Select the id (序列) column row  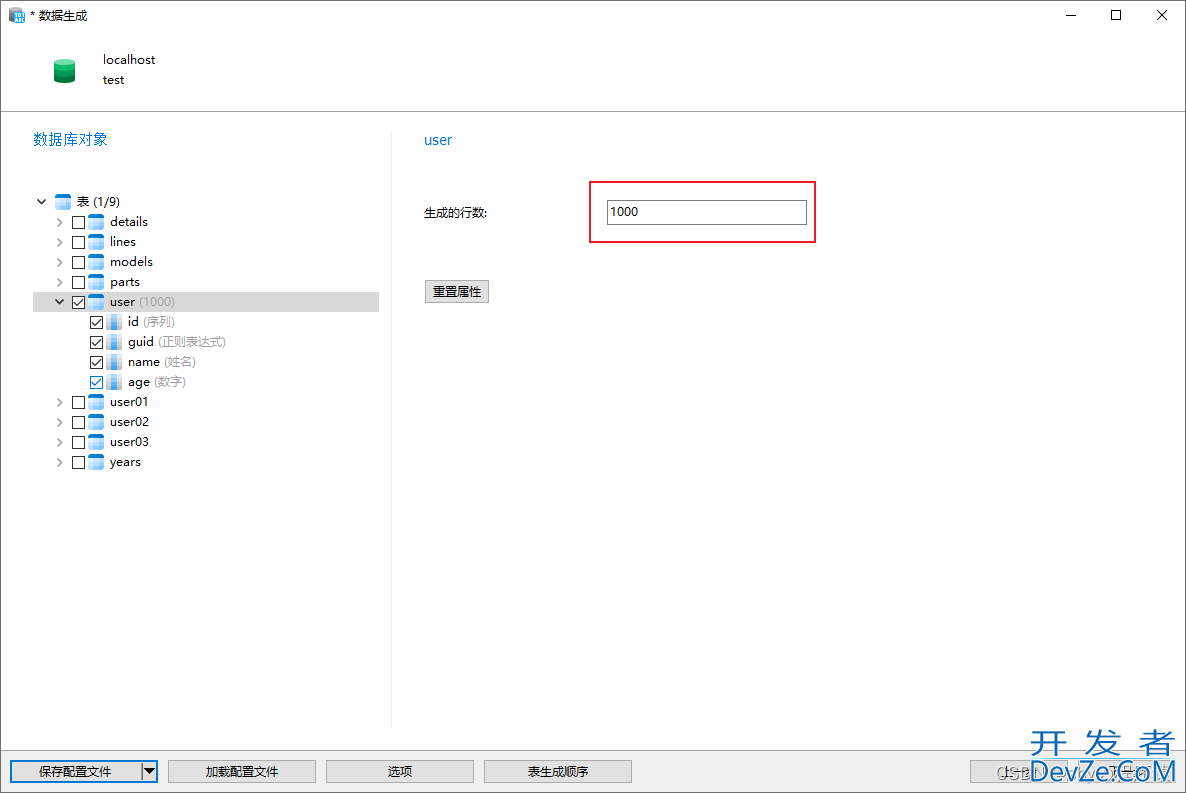pos(151,322)
